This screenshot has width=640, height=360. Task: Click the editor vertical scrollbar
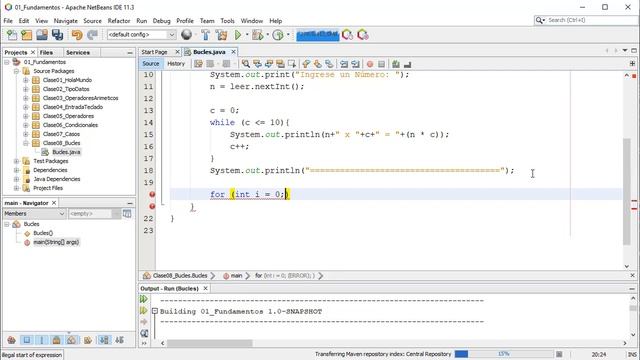(x=627, y=192)
